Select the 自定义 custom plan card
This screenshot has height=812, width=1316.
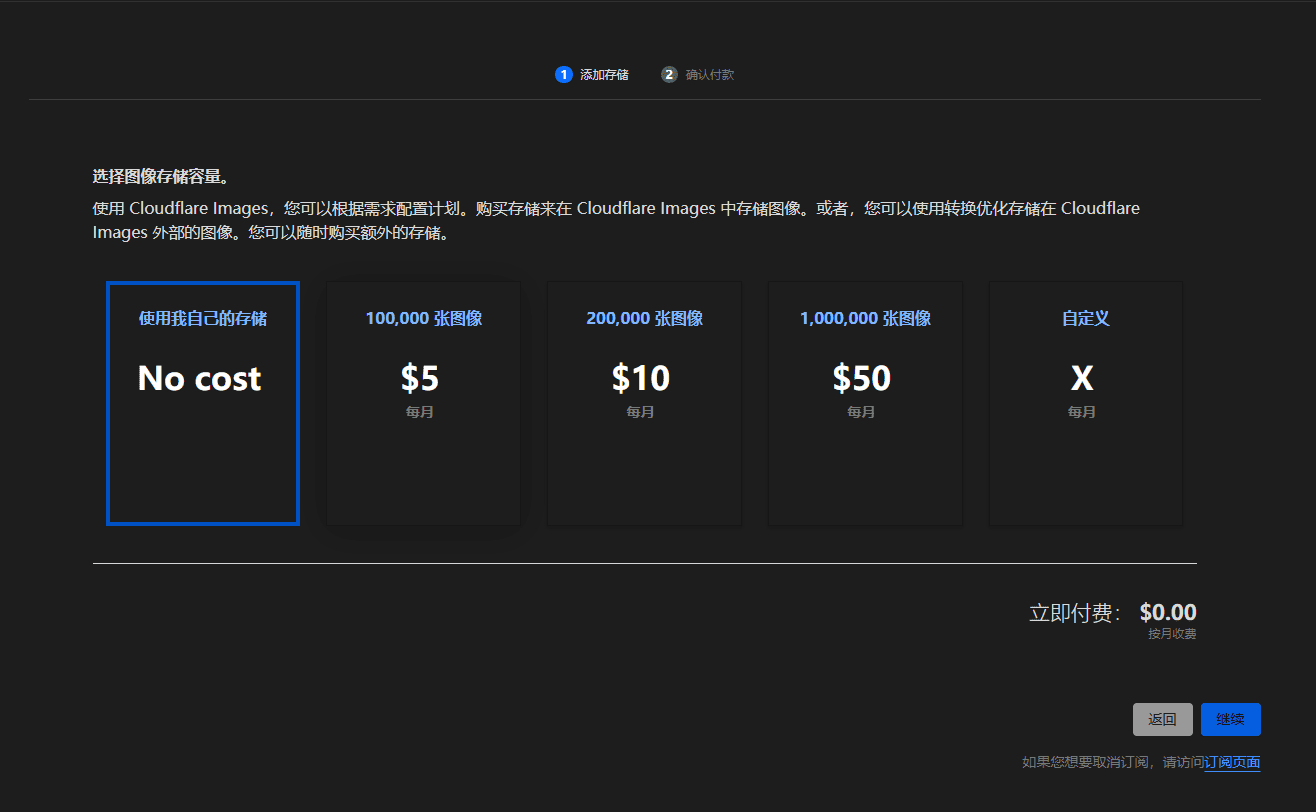(x=1085, y=403)
